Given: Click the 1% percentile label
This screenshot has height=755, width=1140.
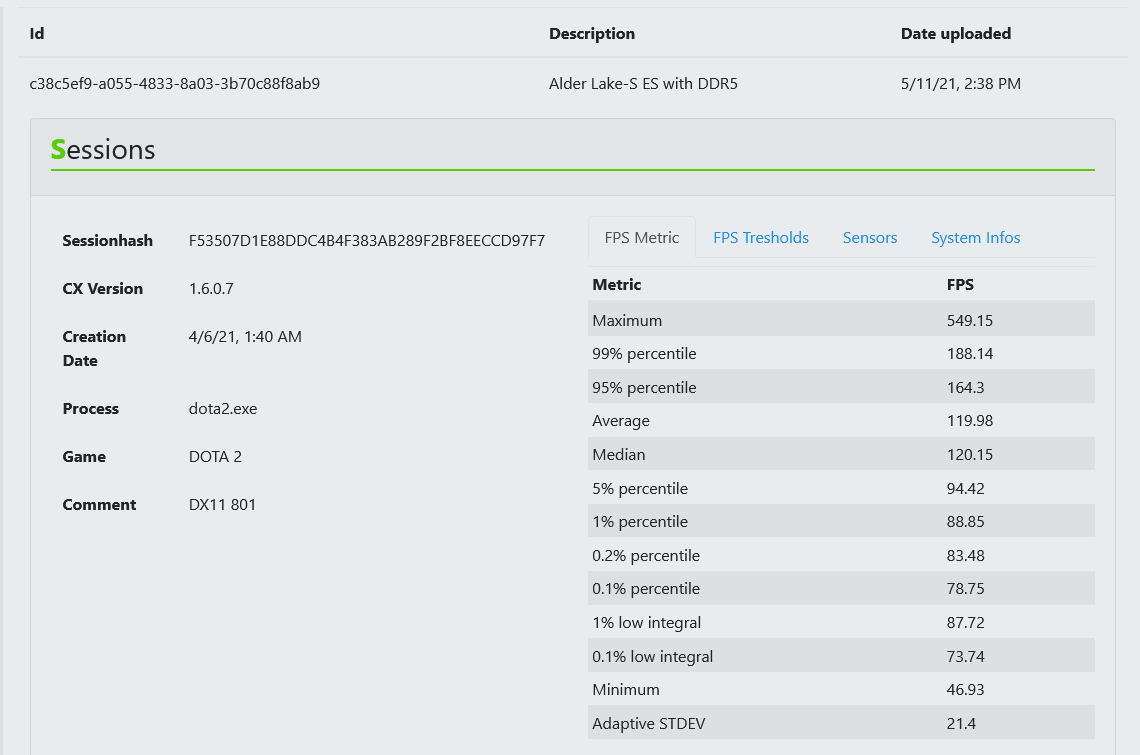Looking at the screenshot, I should click(x=640, y=522).
